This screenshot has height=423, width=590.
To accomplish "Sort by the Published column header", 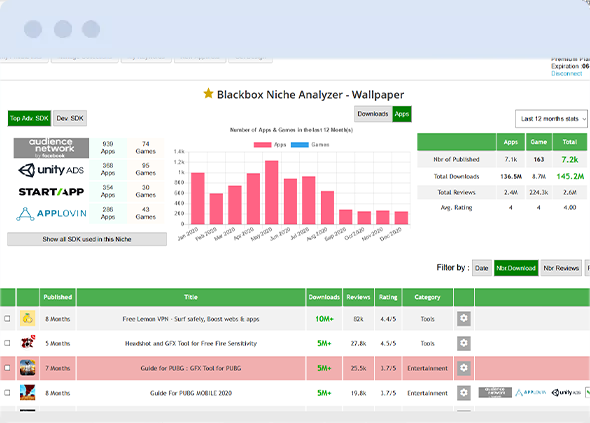I will coord(58,297).
